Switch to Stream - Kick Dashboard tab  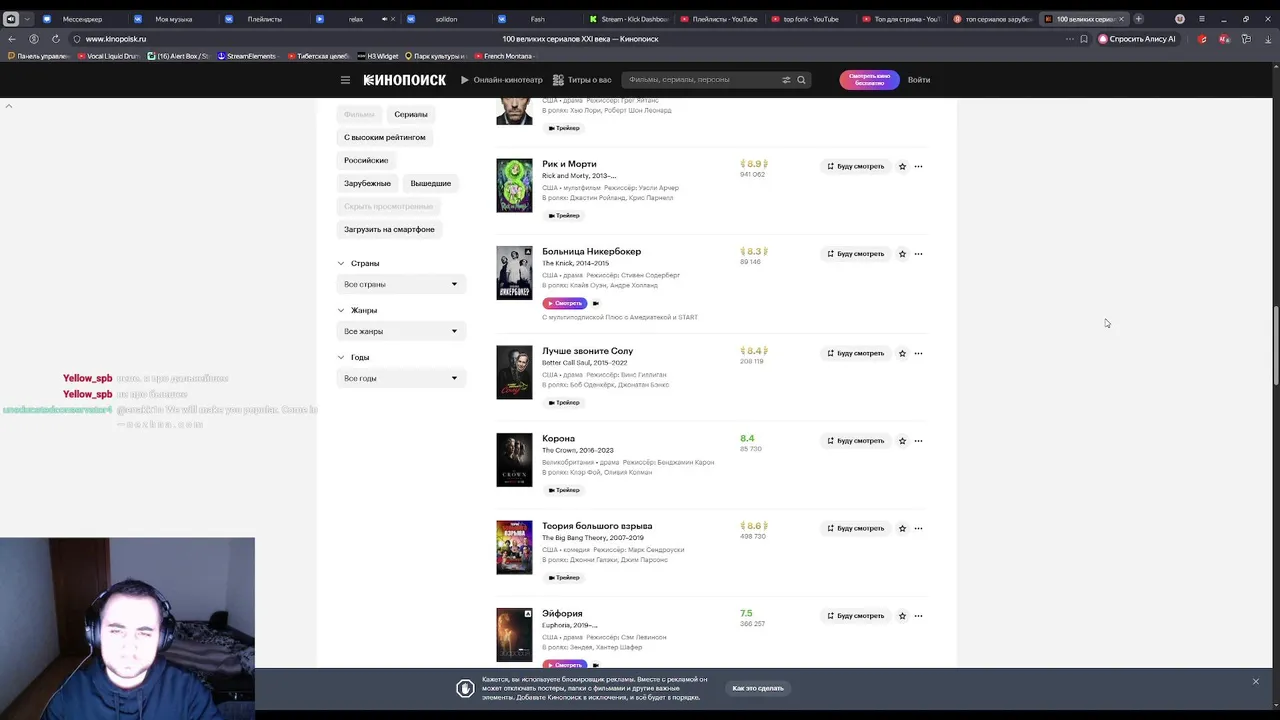(628, 19)
